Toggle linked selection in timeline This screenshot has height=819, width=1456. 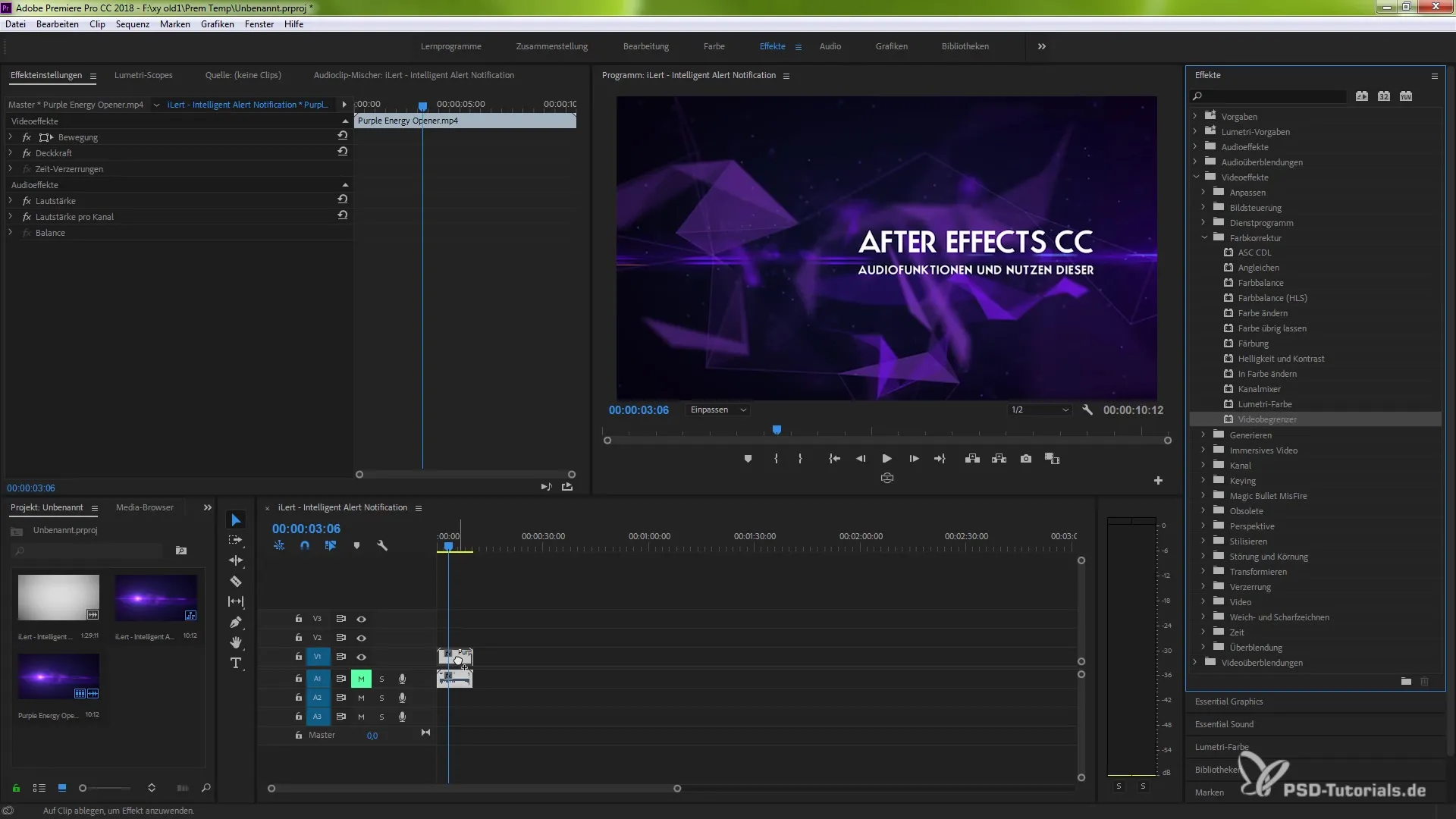pyautogui.click(x=331, y=545)
